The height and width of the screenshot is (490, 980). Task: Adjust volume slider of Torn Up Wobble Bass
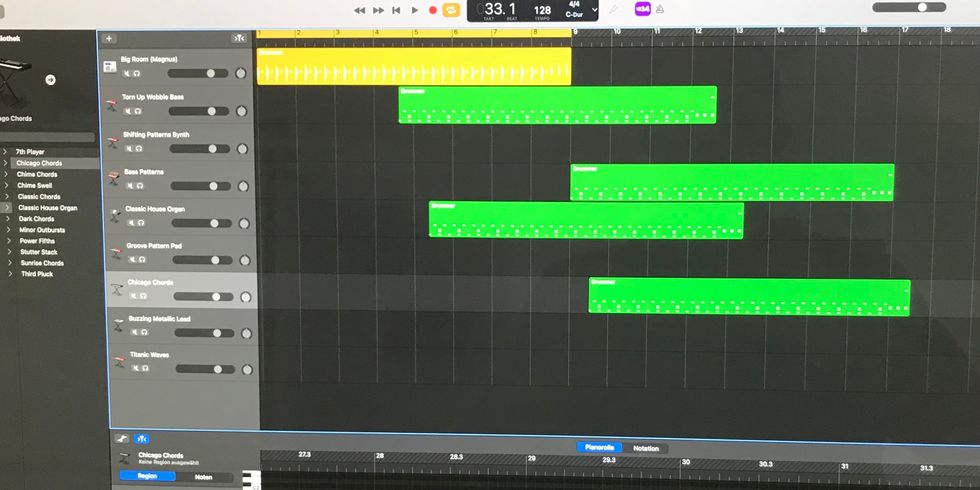point(199,111)
